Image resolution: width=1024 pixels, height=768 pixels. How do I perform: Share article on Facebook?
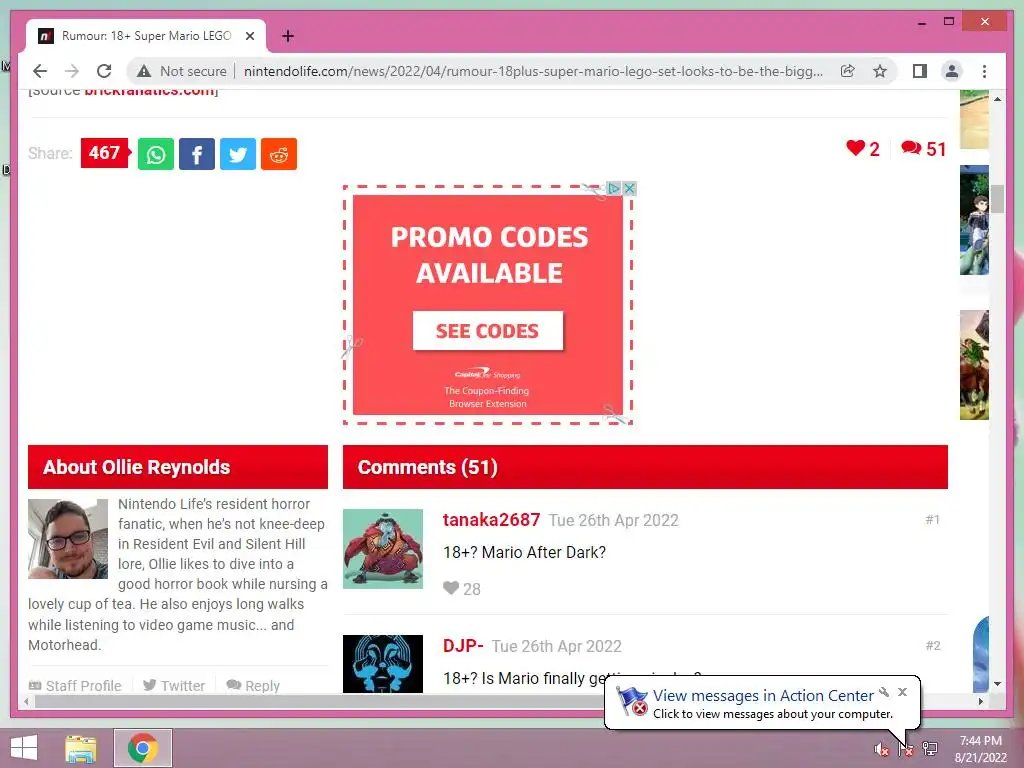pyautogui.click(x=197, y=154)
